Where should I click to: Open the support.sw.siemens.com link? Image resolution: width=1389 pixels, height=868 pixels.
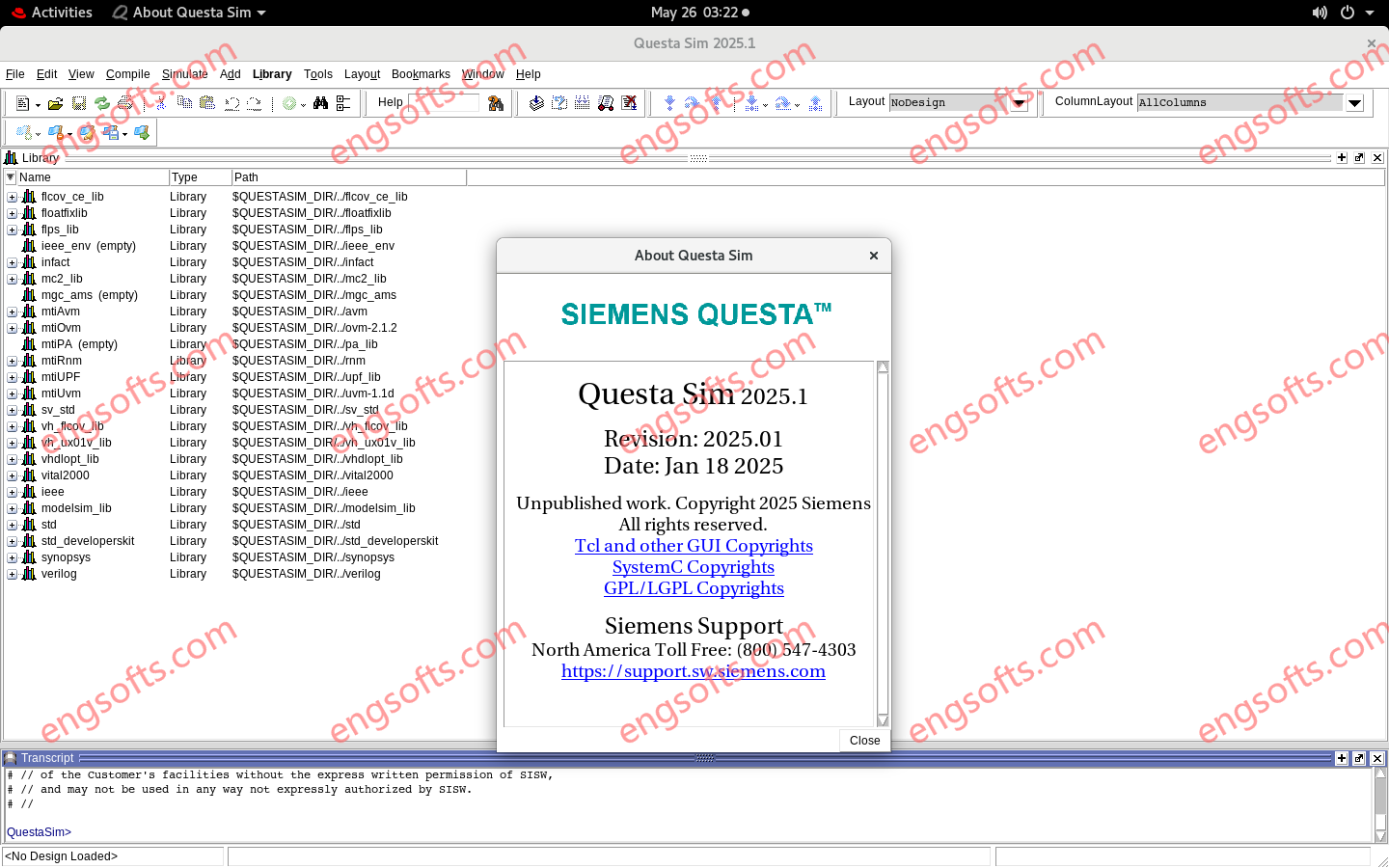click(694, 671)
